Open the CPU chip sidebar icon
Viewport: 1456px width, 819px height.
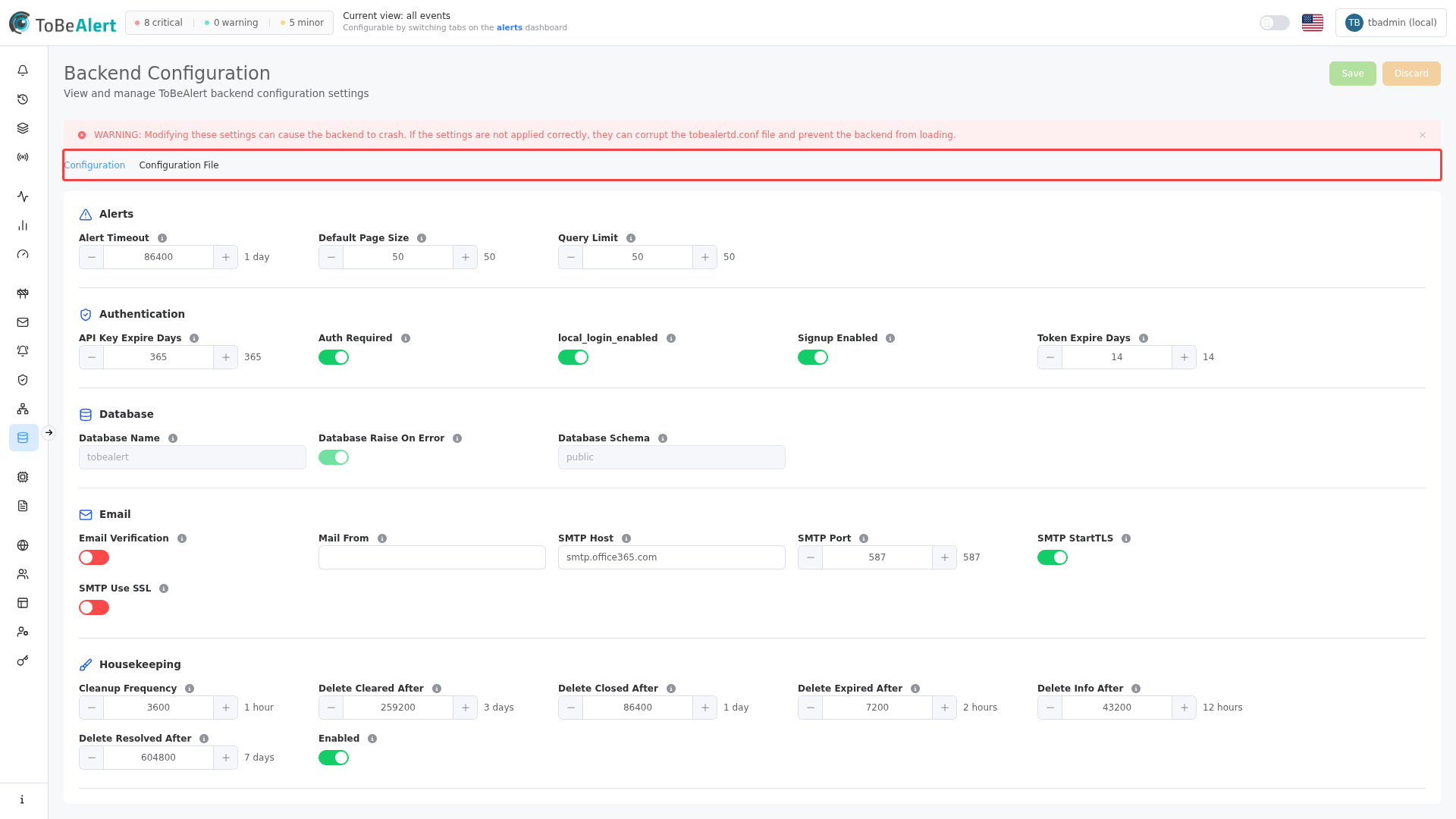[x=23, y=477]
